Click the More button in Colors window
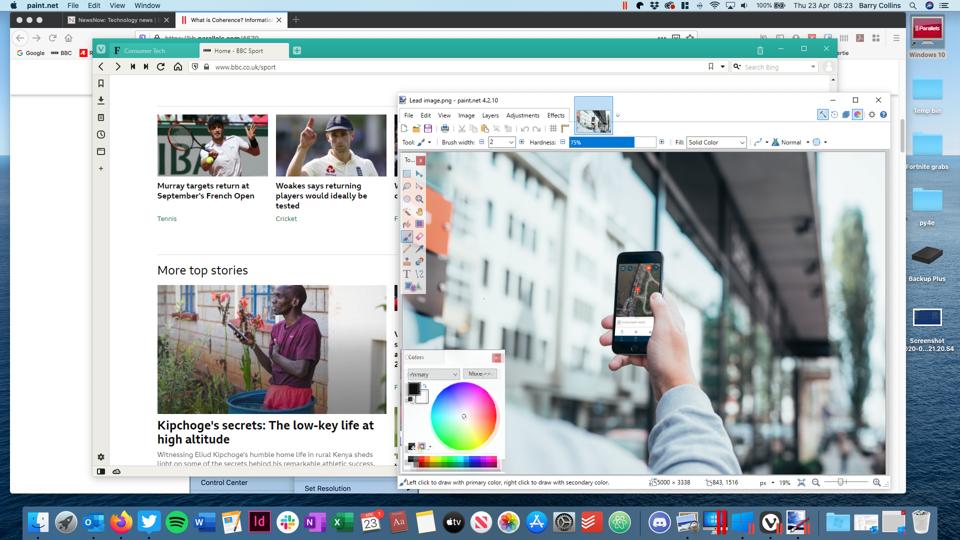960x540 pixels. (480, 374)
